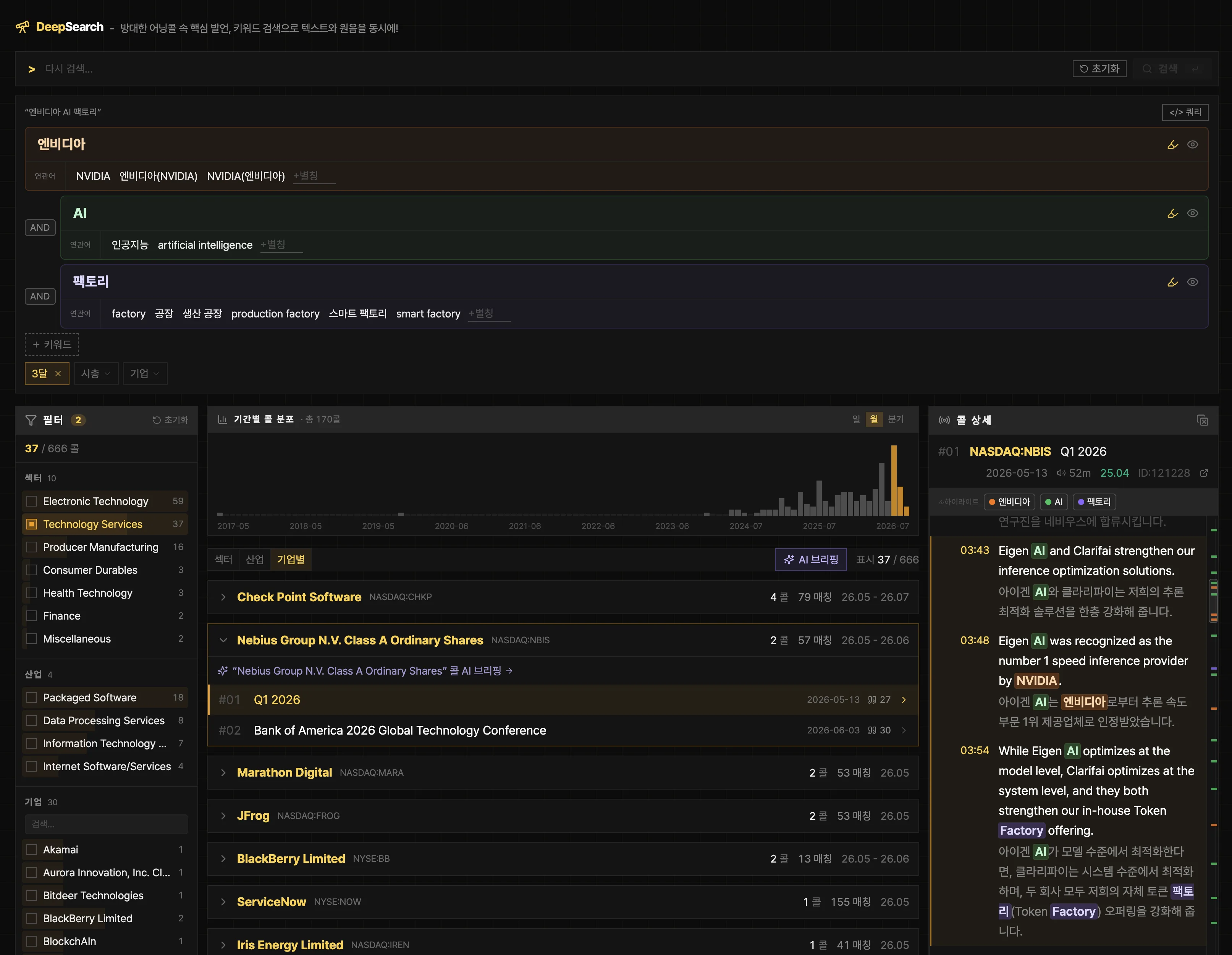
Task: Select the 기업별 grouping tab
Action: pos(291,559)
